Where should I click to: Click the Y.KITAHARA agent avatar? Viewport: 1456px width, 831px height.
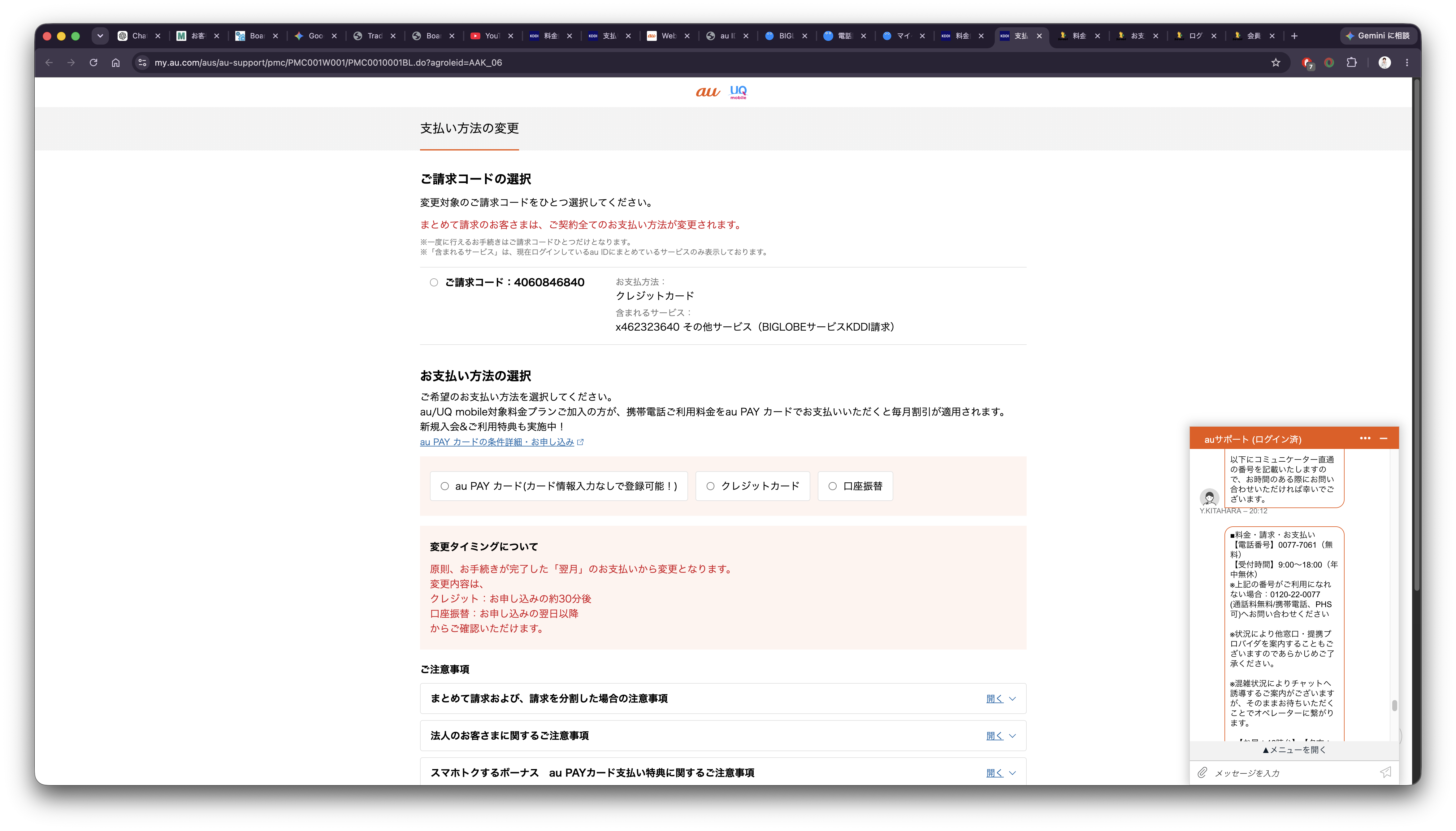pyautogui.click(x=1209, y=497)
